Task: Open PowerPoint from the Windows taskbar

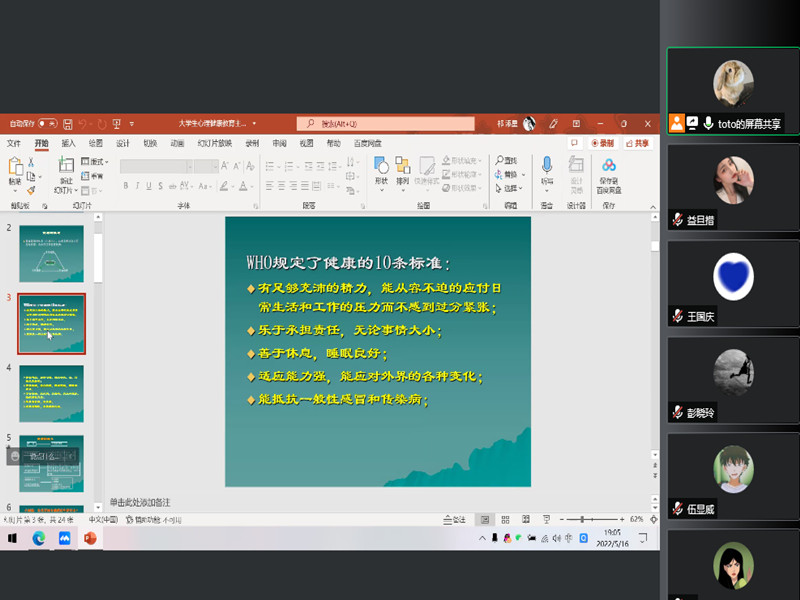Action: 90,538
